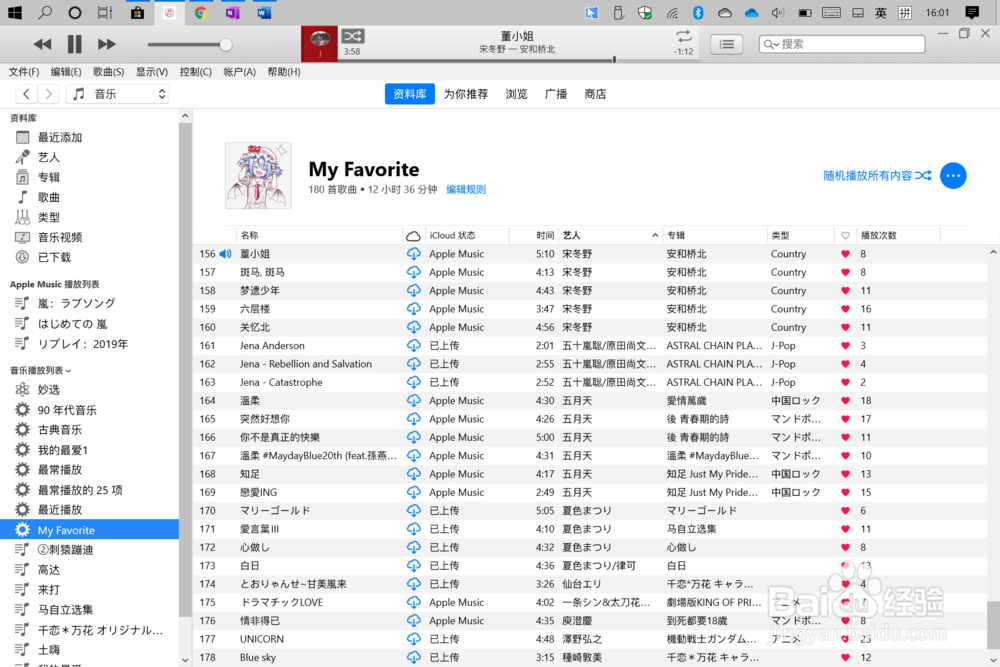Sort by the 艺人 column header
Screen dimensions: 1000x667
pos(610,235)
